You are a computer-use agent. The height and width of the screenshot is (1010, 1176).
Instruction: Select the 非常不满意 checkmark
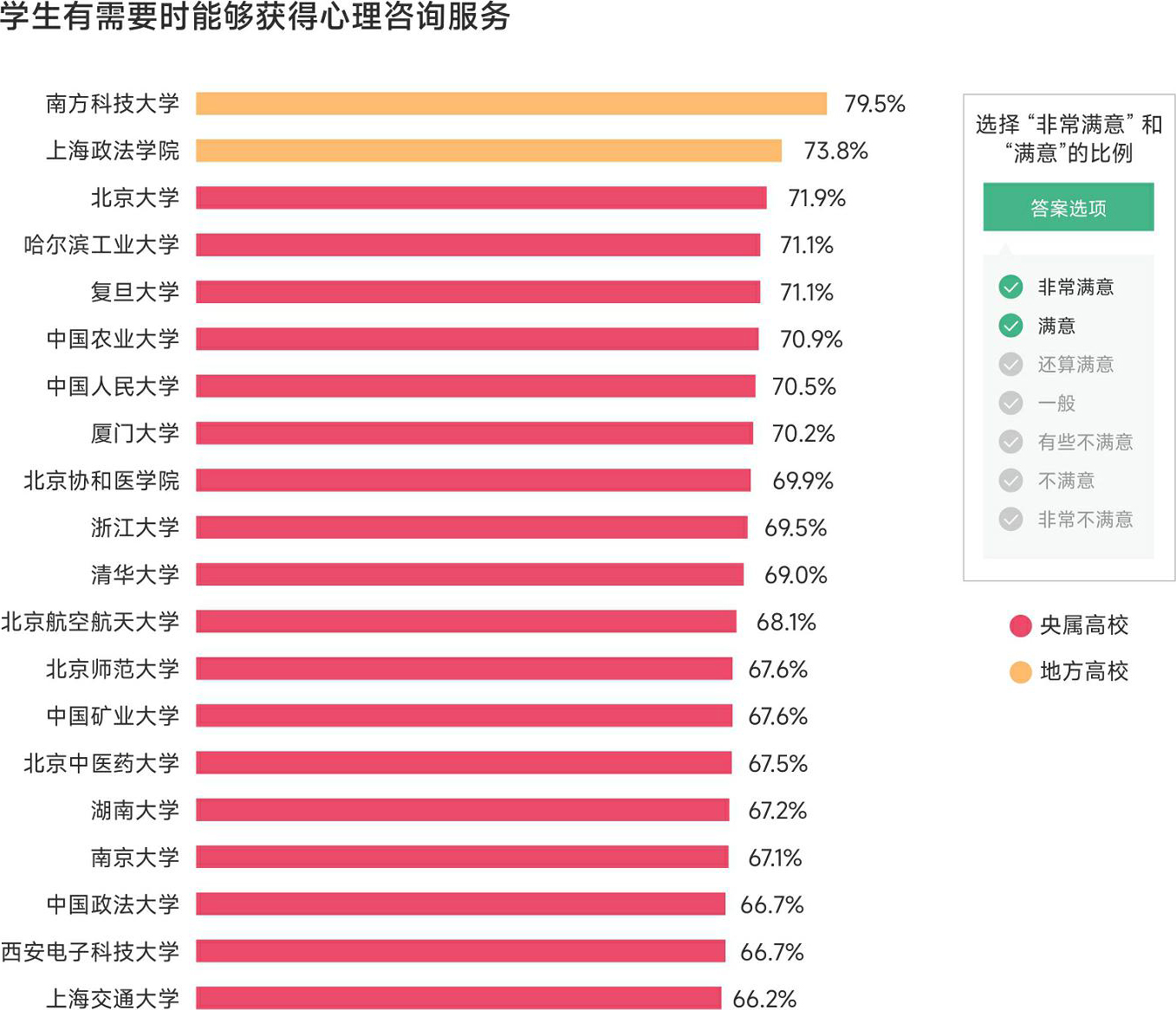click(x=1010, y=519)
